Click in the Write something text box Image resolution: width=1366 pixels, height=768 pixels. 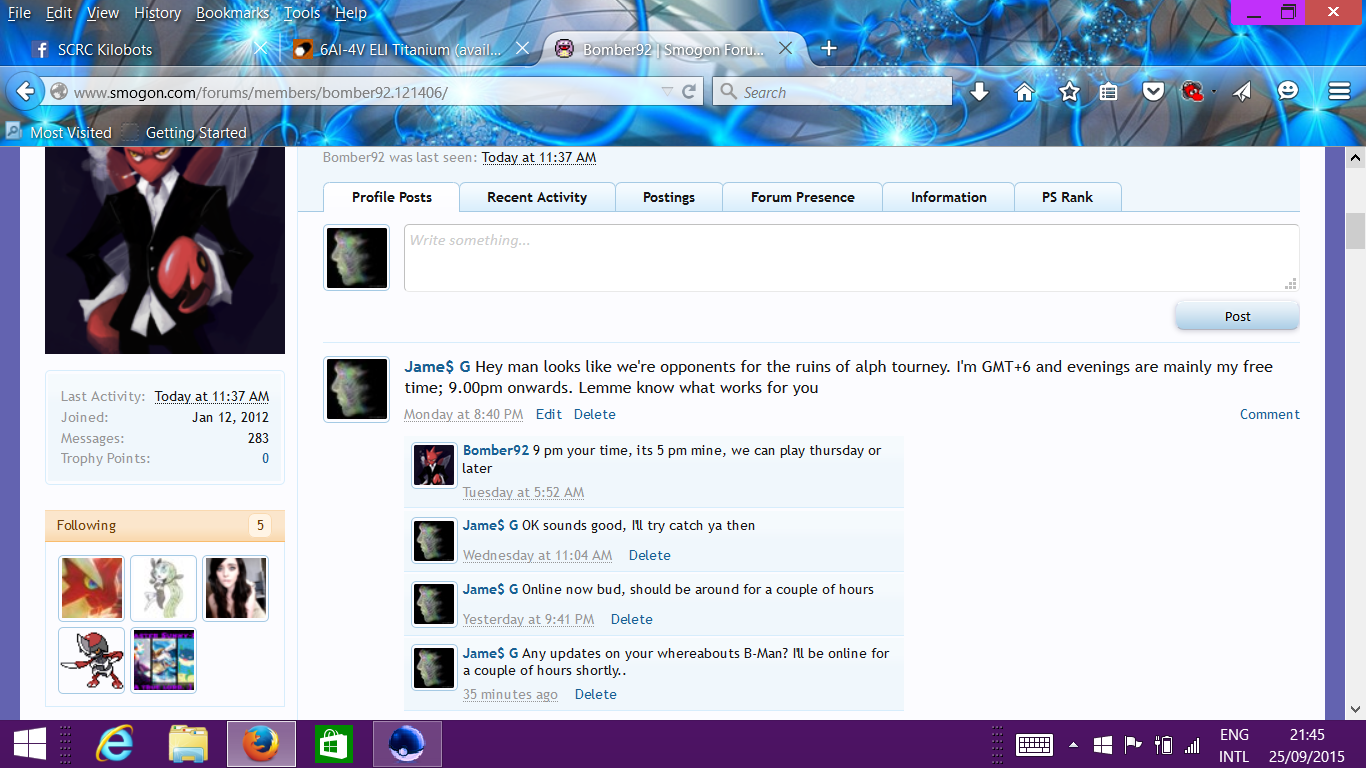851,258
